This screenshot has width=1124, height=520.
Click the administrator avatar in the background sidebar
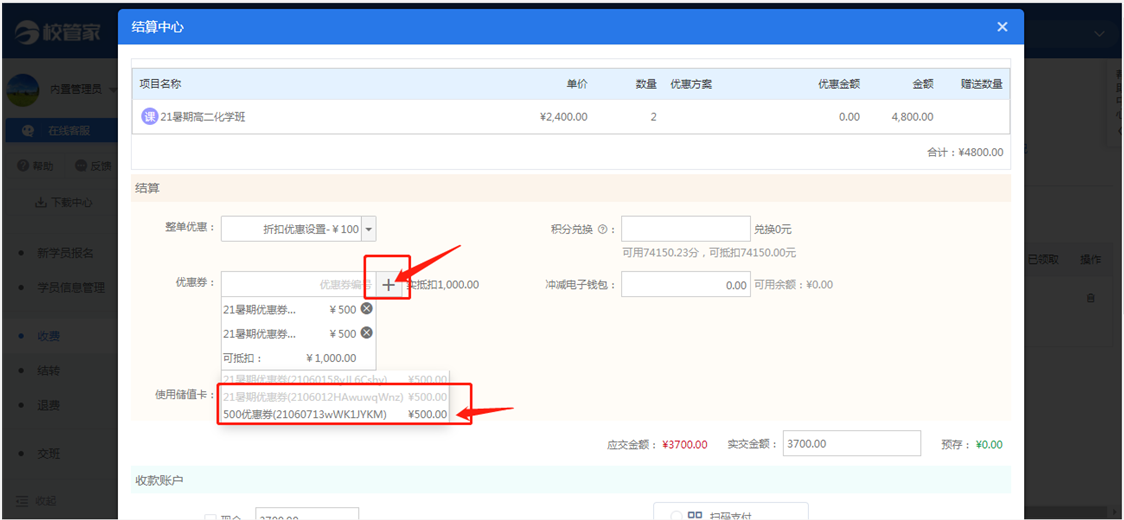pos(23,89)
